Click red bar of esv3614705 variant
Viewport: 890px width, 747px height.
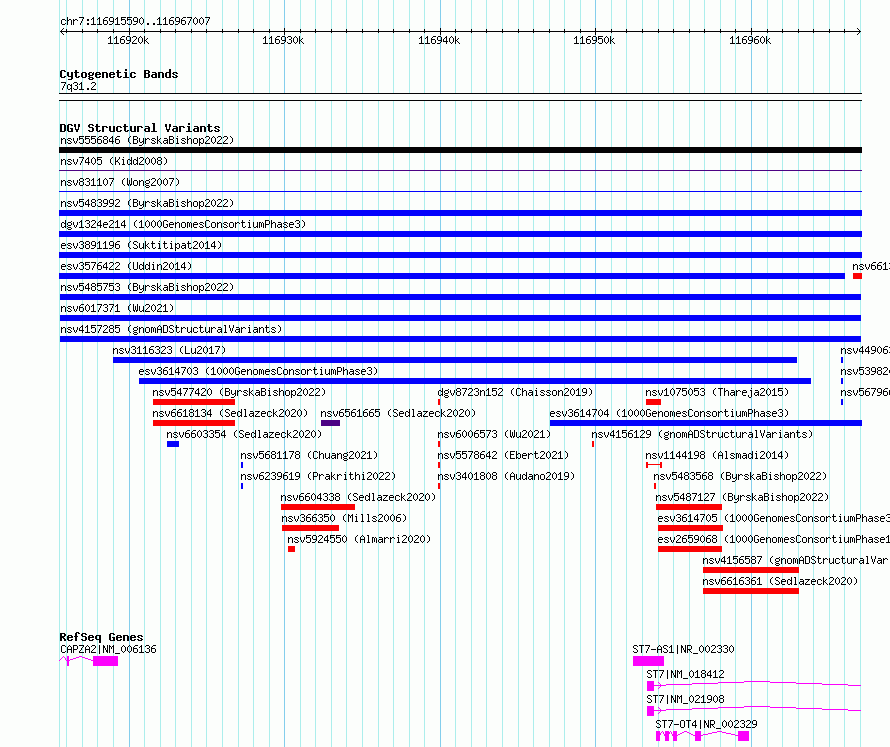pyautogui.click(x=690, y=528)
